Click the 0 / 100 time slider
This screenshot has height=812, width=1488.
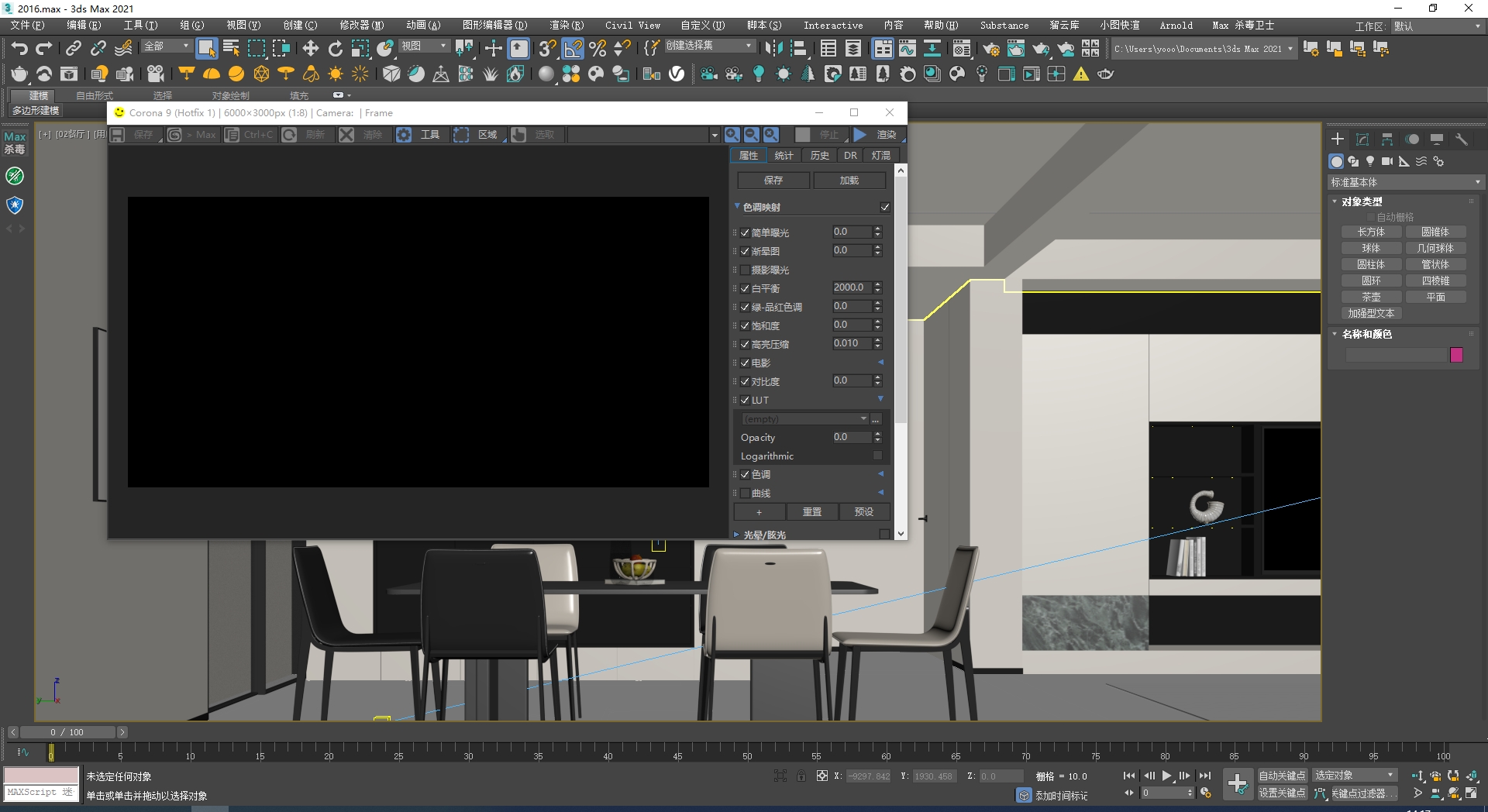tap(67, 731)
